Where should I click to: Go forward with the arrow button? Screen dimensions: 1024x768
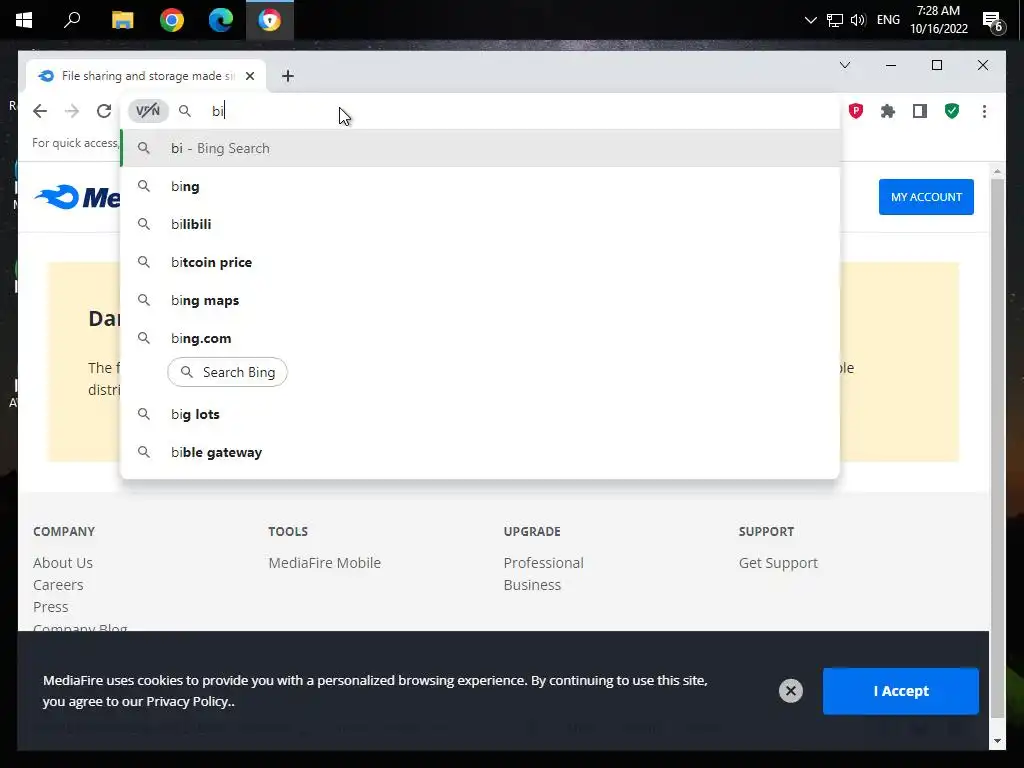(x=72, y=111)
